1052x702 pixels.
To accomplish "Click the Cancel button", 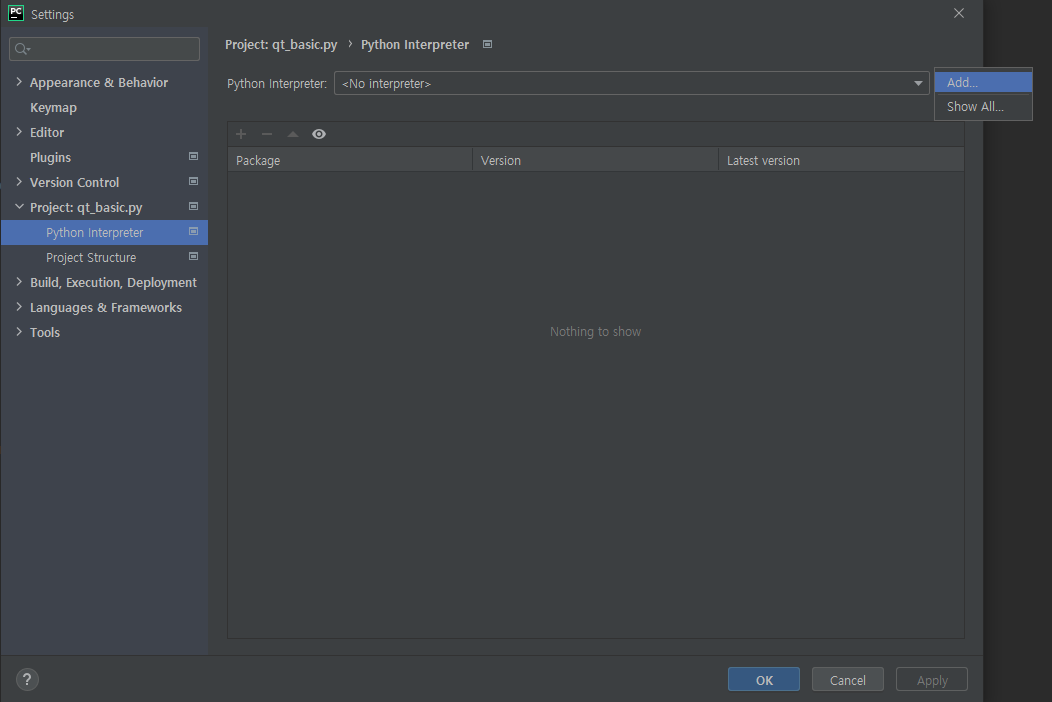I will click(x=847, y=679).
